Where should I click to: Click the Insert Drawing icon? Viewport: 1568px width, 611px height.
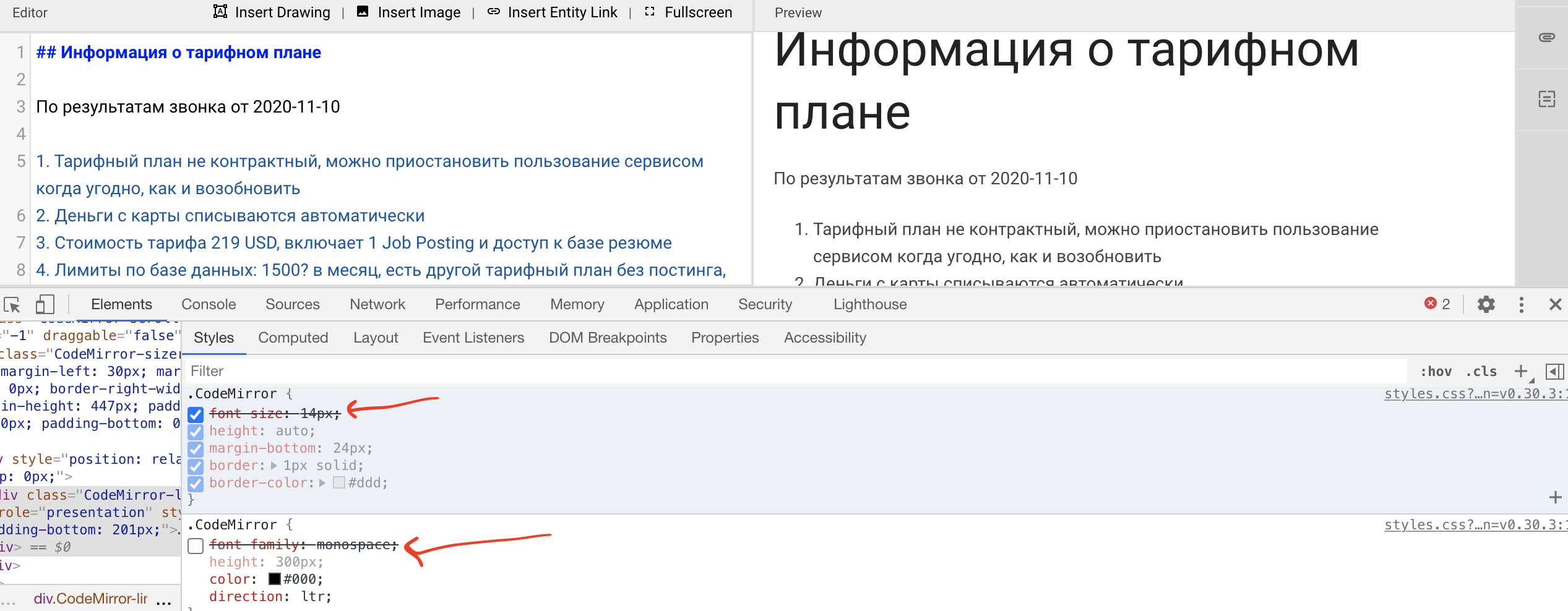click(221, 12)
